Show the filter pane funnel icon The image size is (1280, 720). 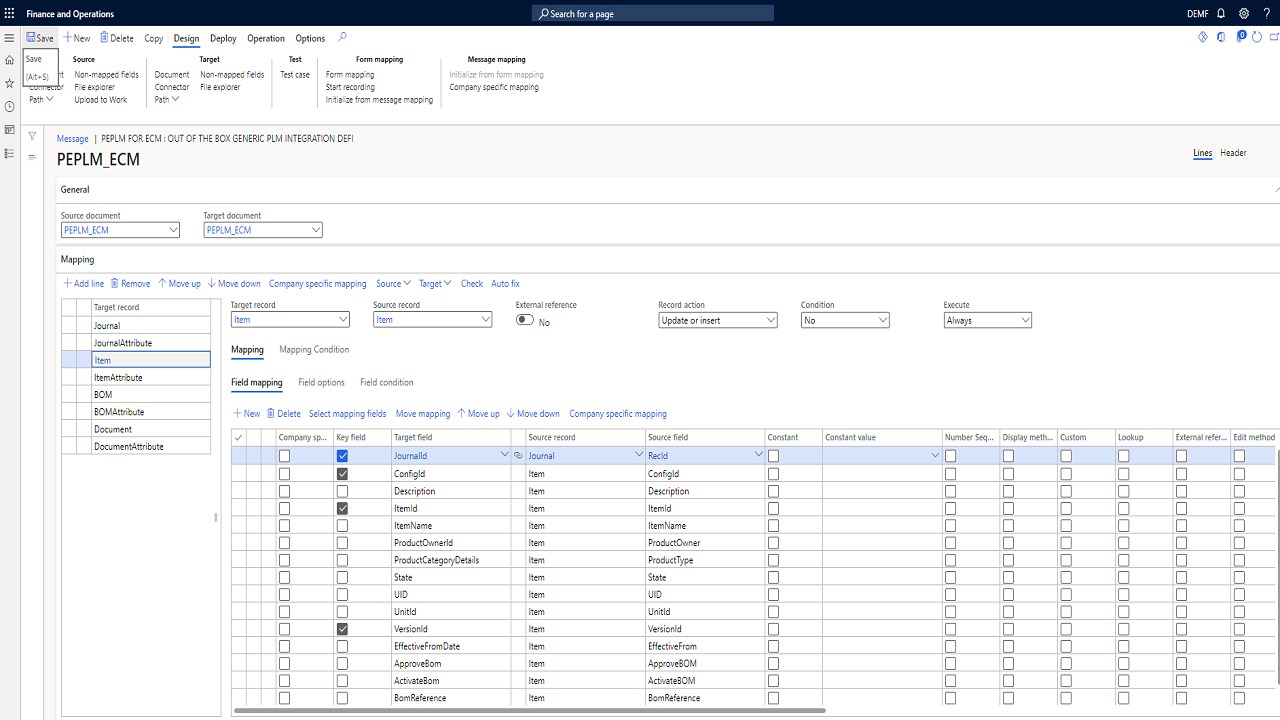click(x=32, y=137)
